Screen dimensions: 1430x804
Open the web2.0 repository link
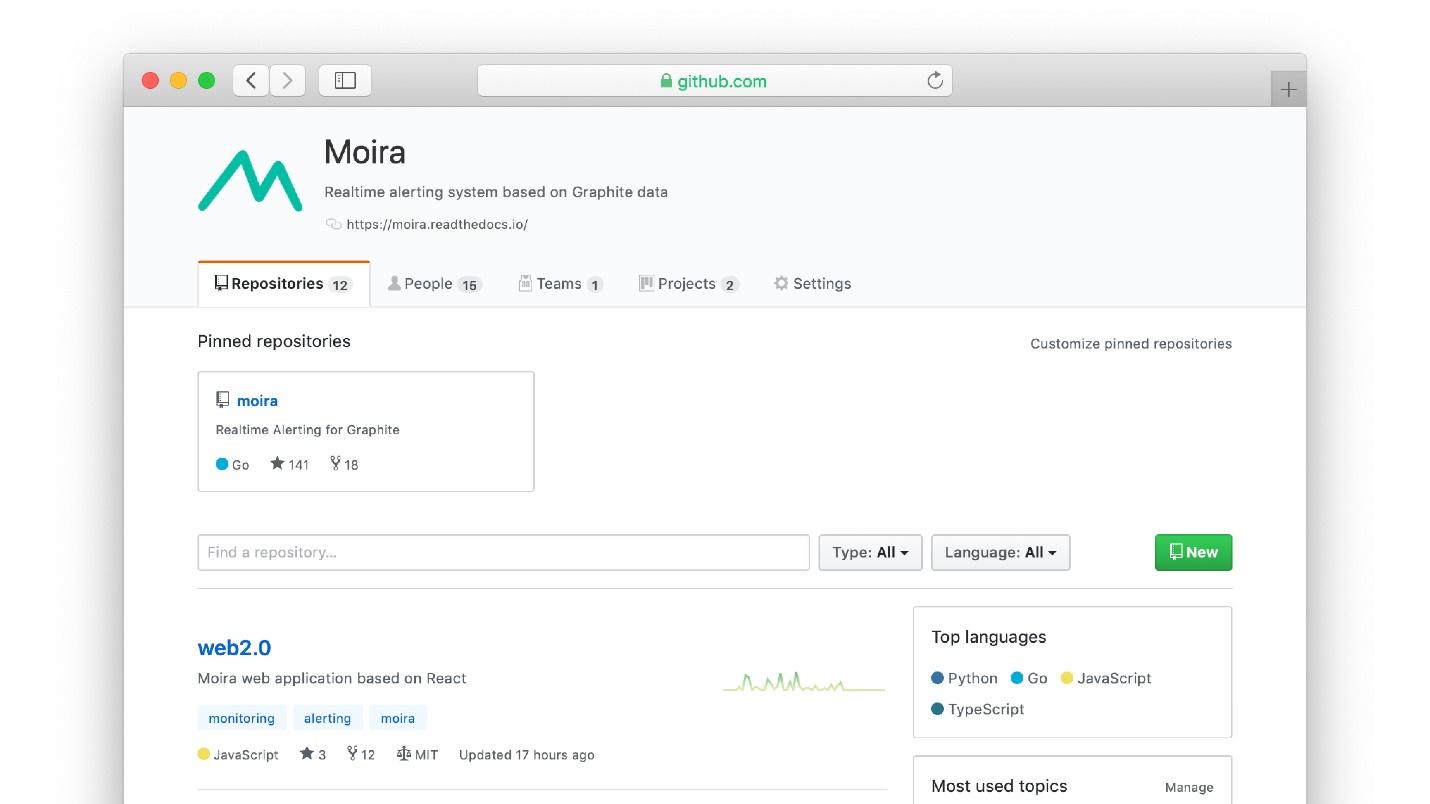coord(234,647)
